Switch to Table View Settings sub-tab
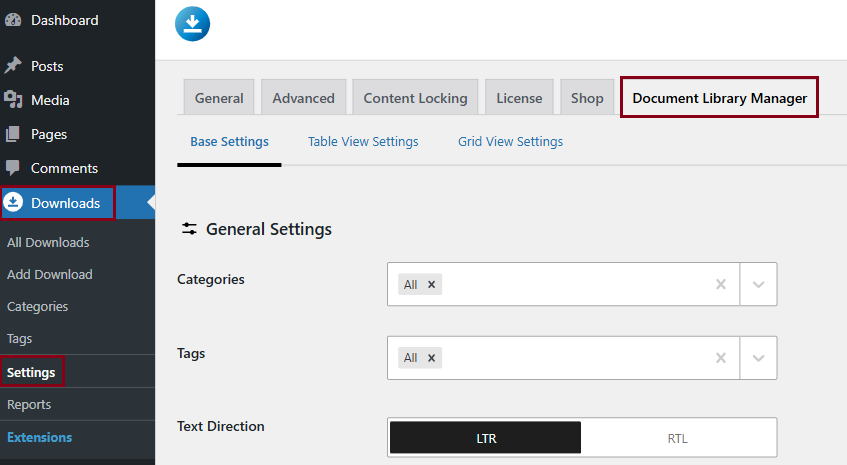 (x=363, y=141)
